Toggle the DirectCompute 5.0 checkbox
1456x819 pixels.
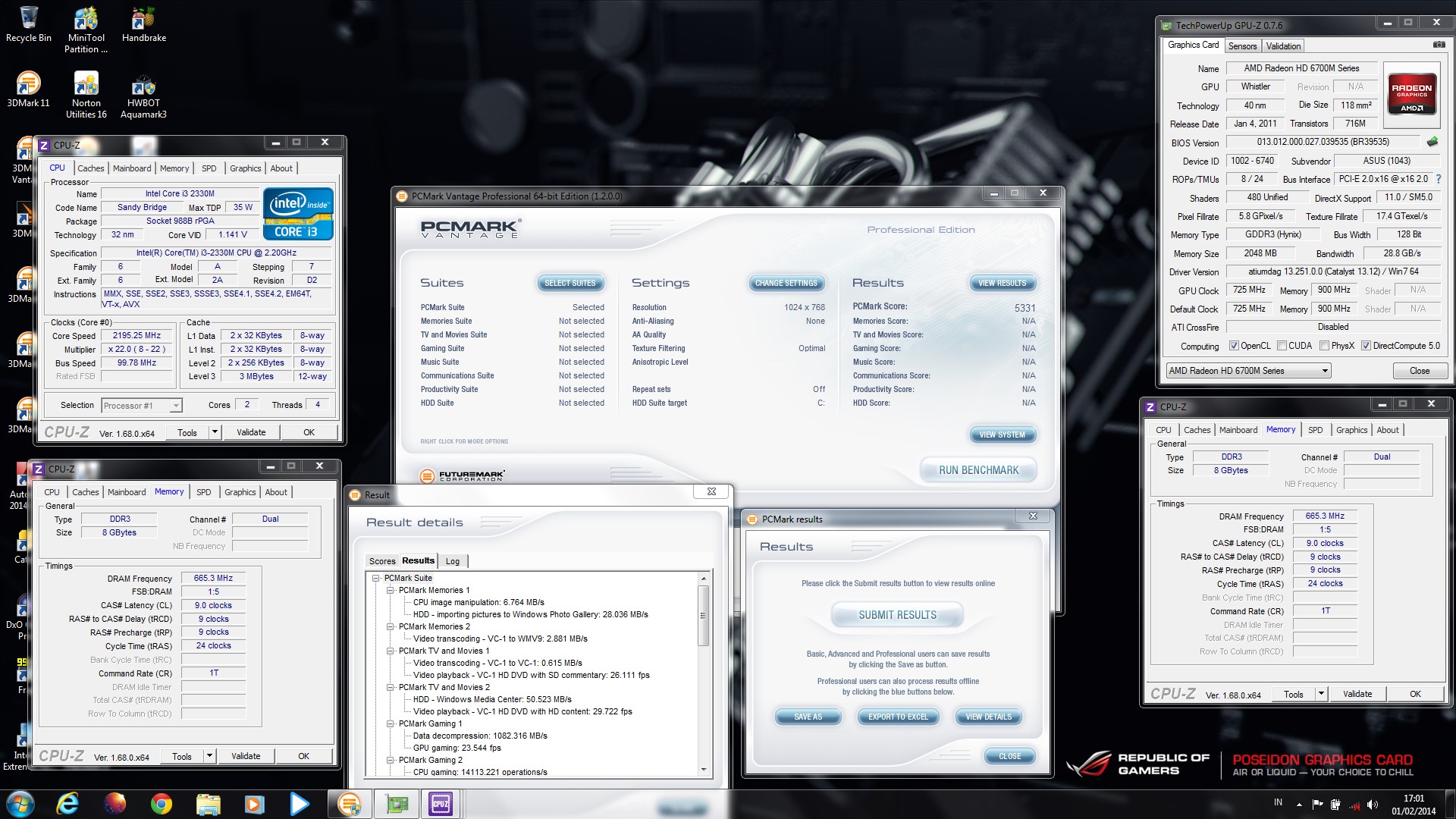(x=1366, y=346)
